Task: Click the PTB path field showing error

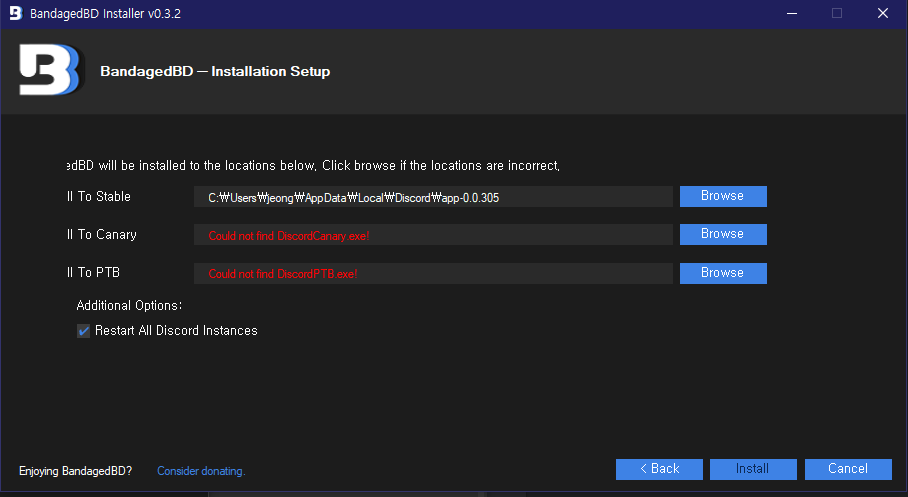Action: pos(433,273)
